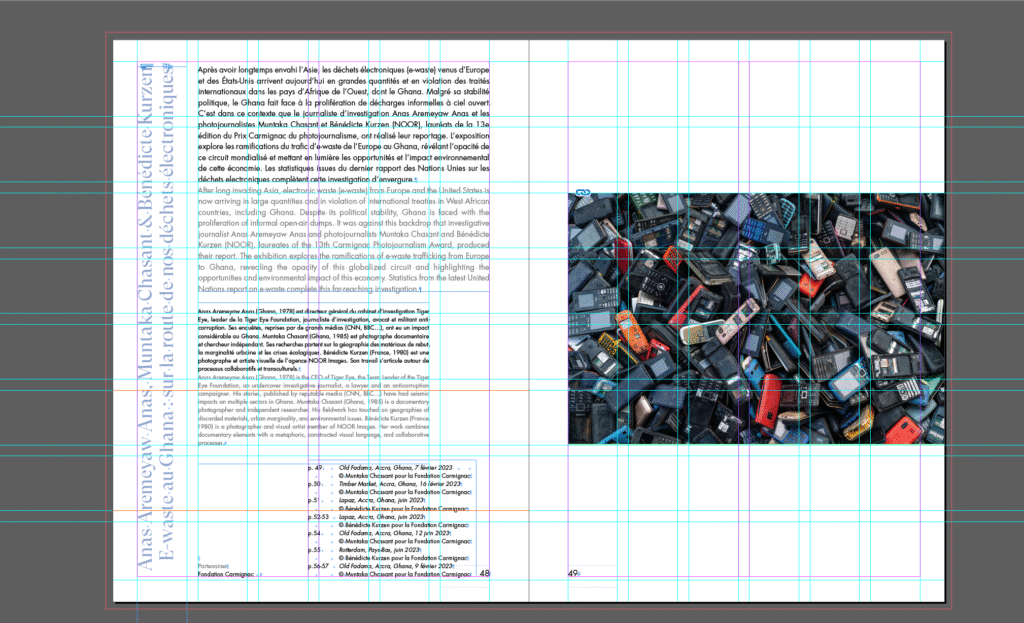
Task: Click the "p.52-53" page reference
Action: click(317, 517)
